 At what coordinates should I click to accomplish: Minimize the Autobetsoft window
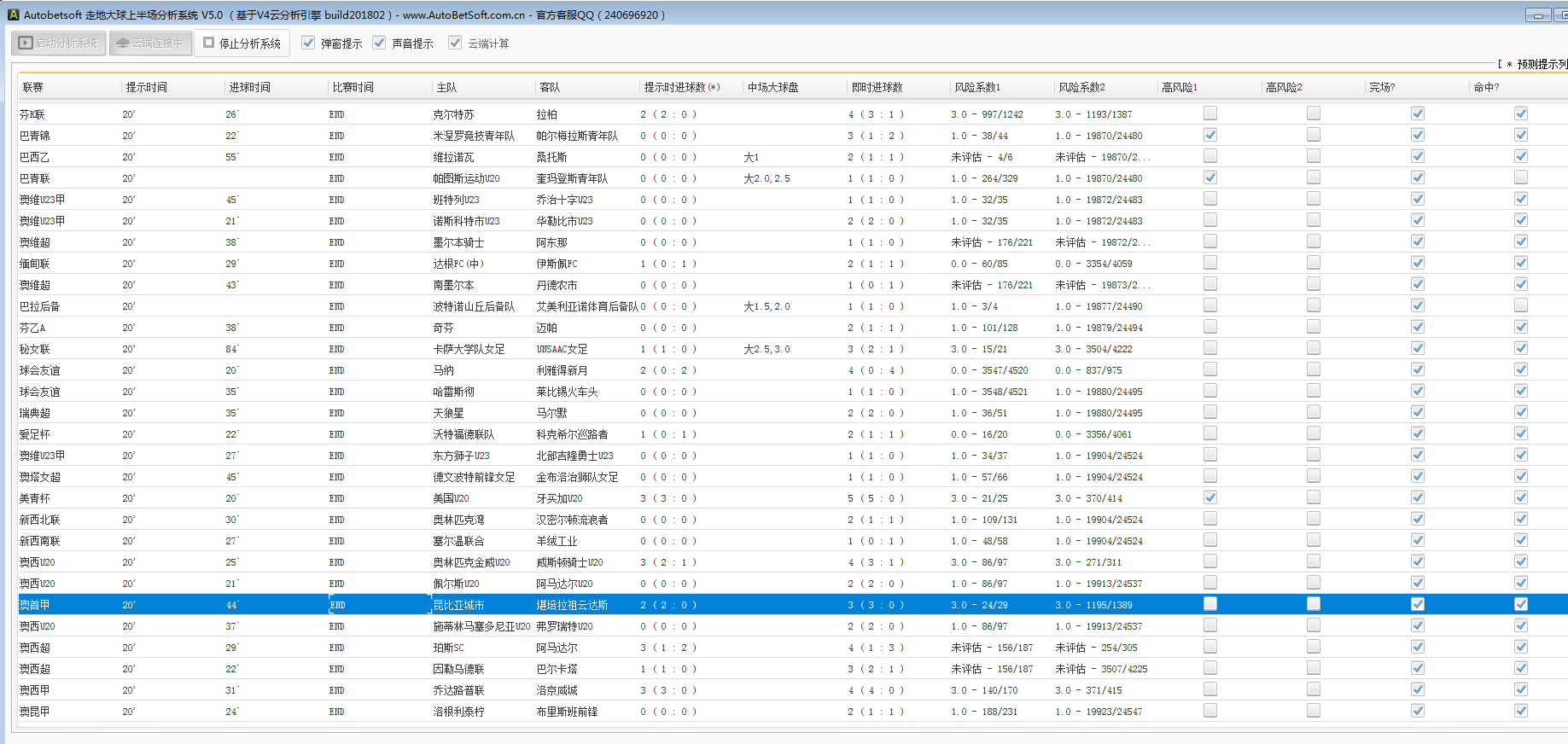[x=1538, y=15]
